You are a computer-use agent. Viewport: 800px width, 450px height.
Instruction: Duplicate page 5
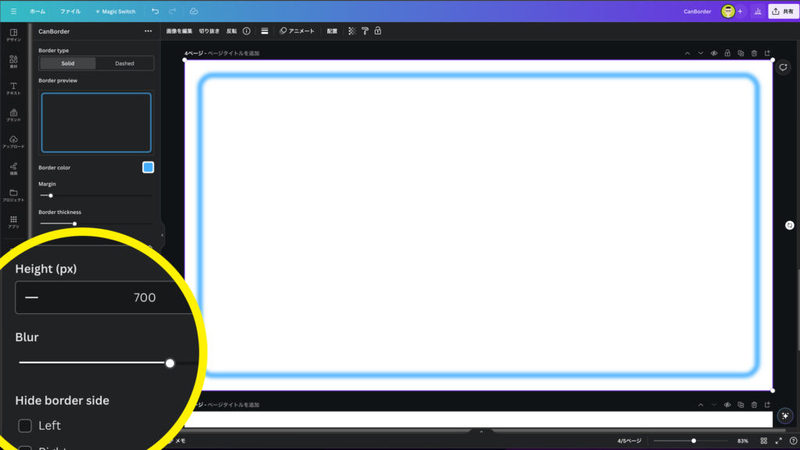[741, 405]
